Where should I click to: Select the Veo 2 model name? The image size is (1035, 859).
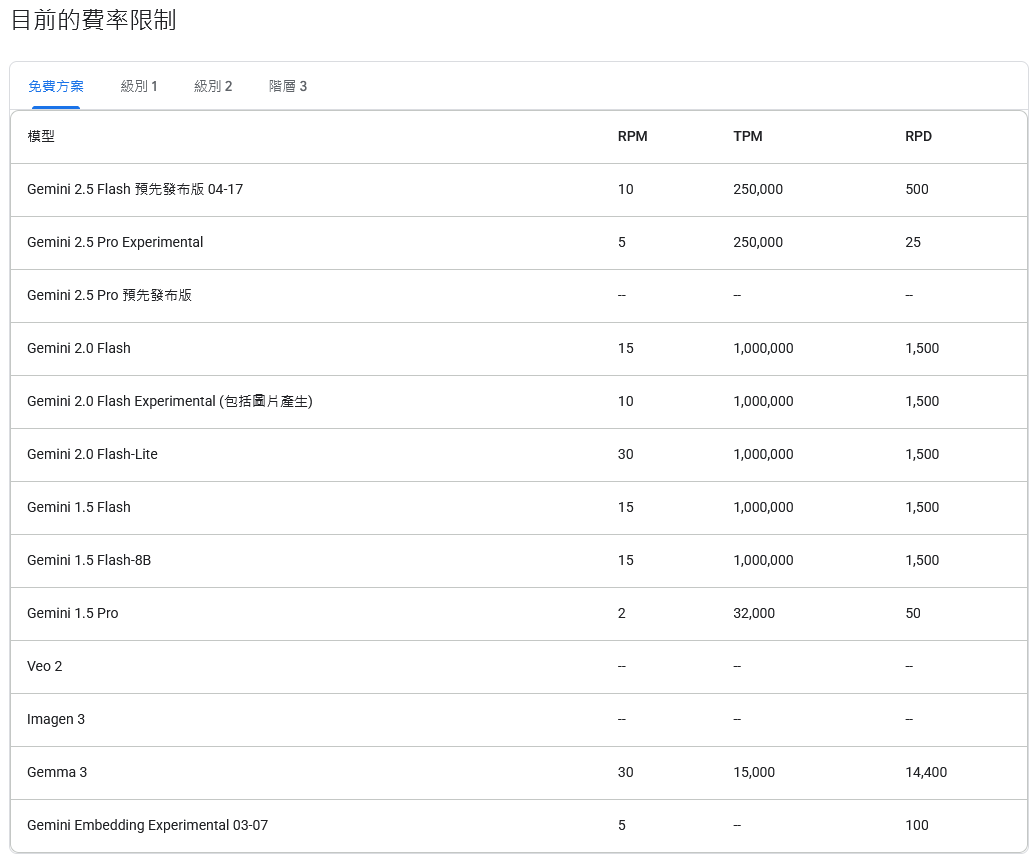(x=44, y=666)
